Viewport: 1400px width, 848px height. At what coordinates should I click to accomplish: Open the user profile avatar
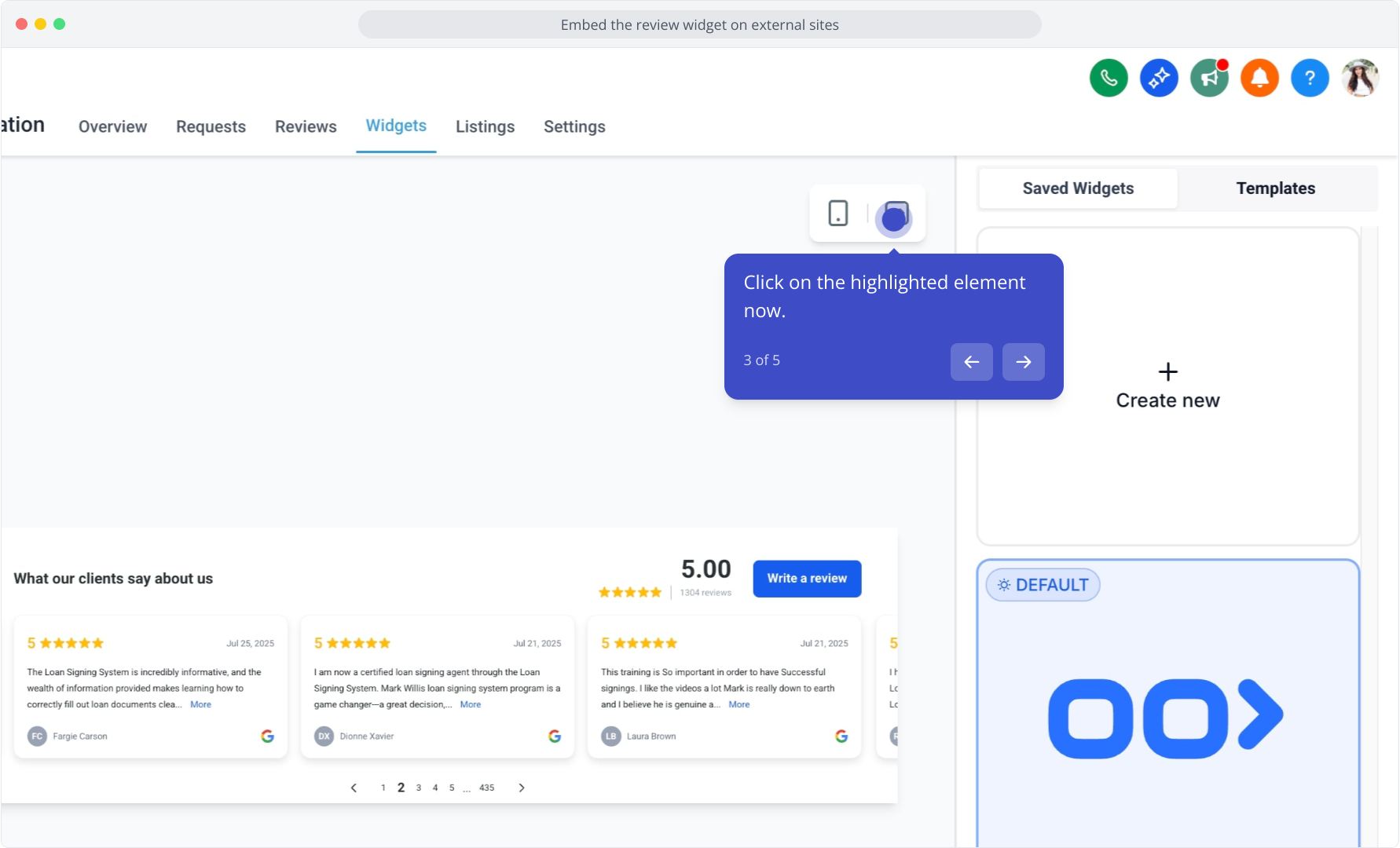tap(1360, 78)
